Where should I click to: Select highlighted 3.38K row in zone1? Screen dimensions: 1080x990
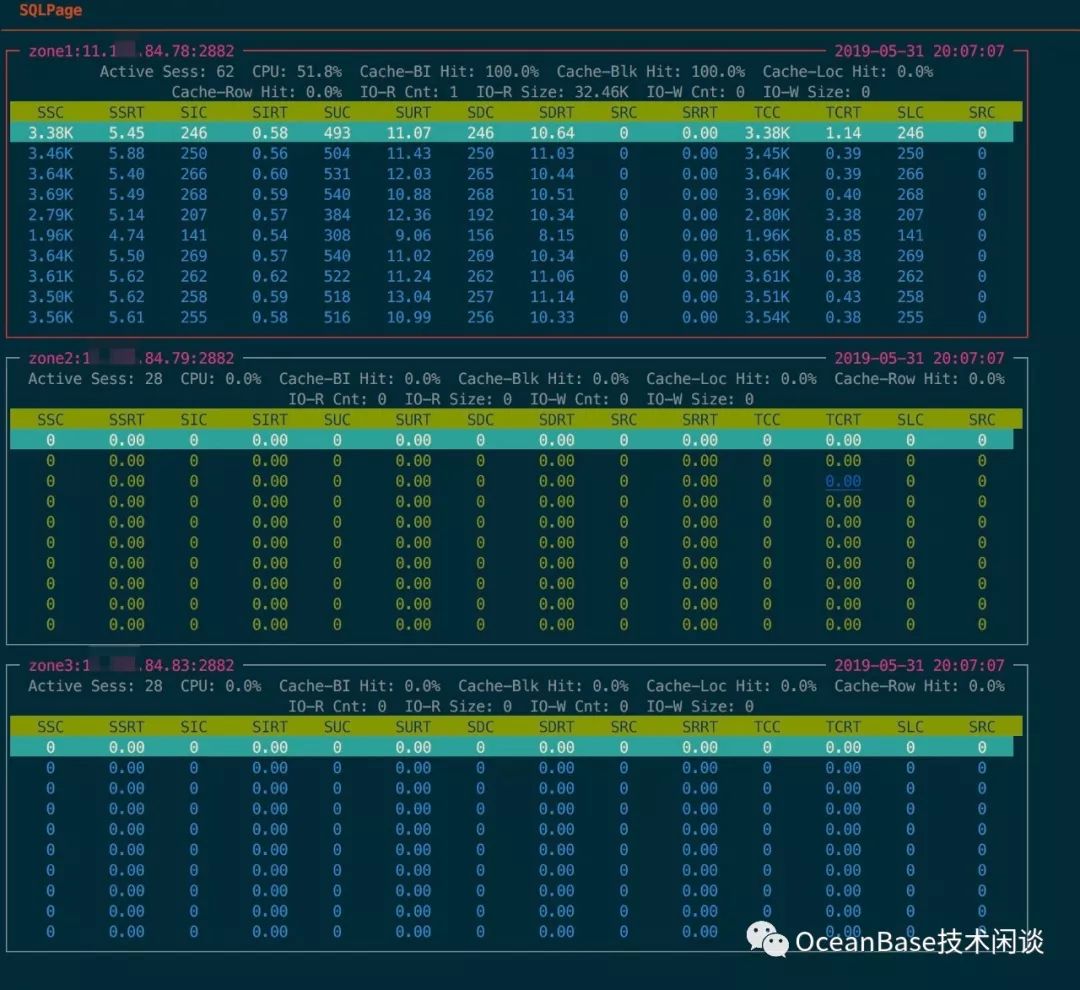tap(511, 133)
